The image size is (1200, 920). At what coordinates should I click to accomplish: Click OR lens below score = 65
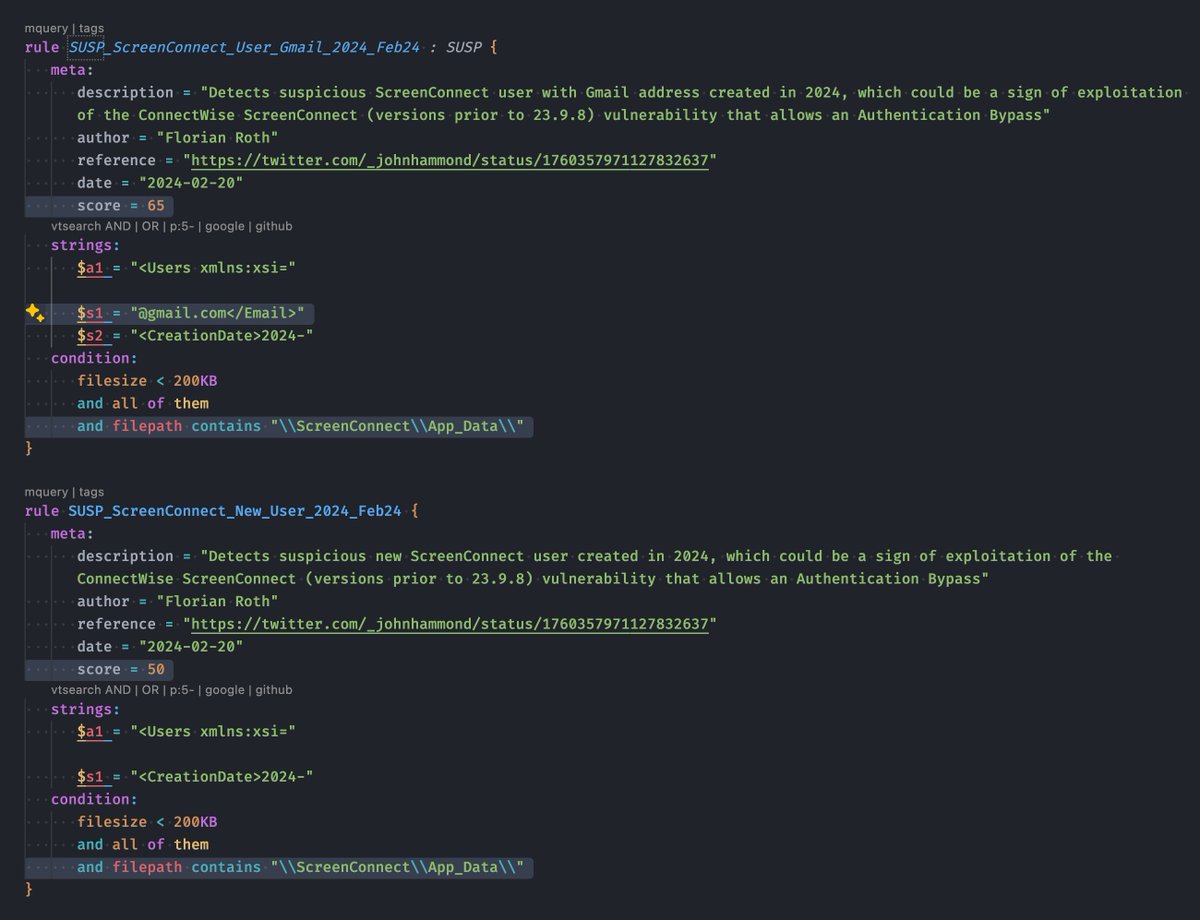pos(150,227)
